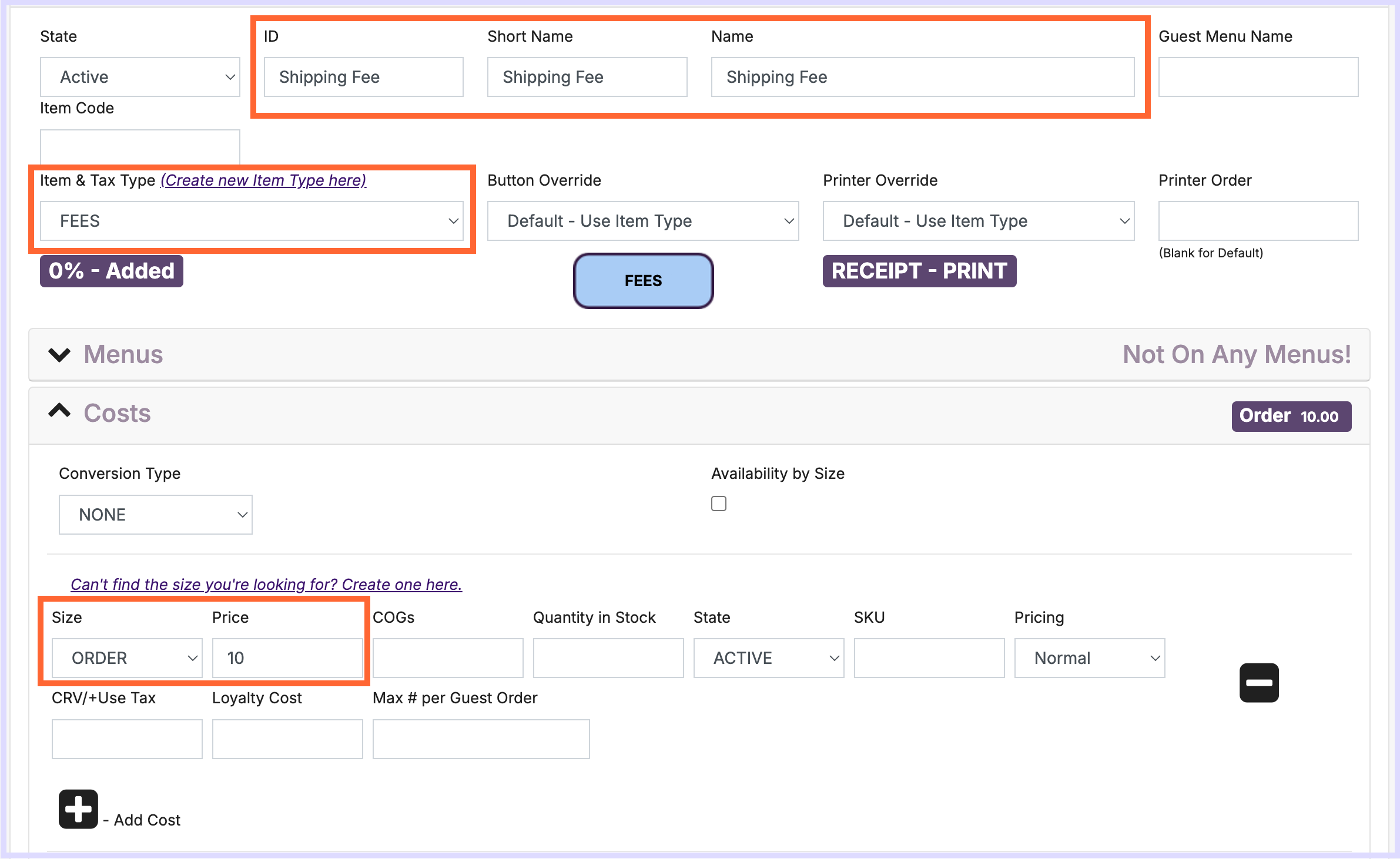Image resolution: width=1400 pixels, height=859 pixels.
Task: Open the Printer Override dropdown
Action: click(x=978, y=221)
